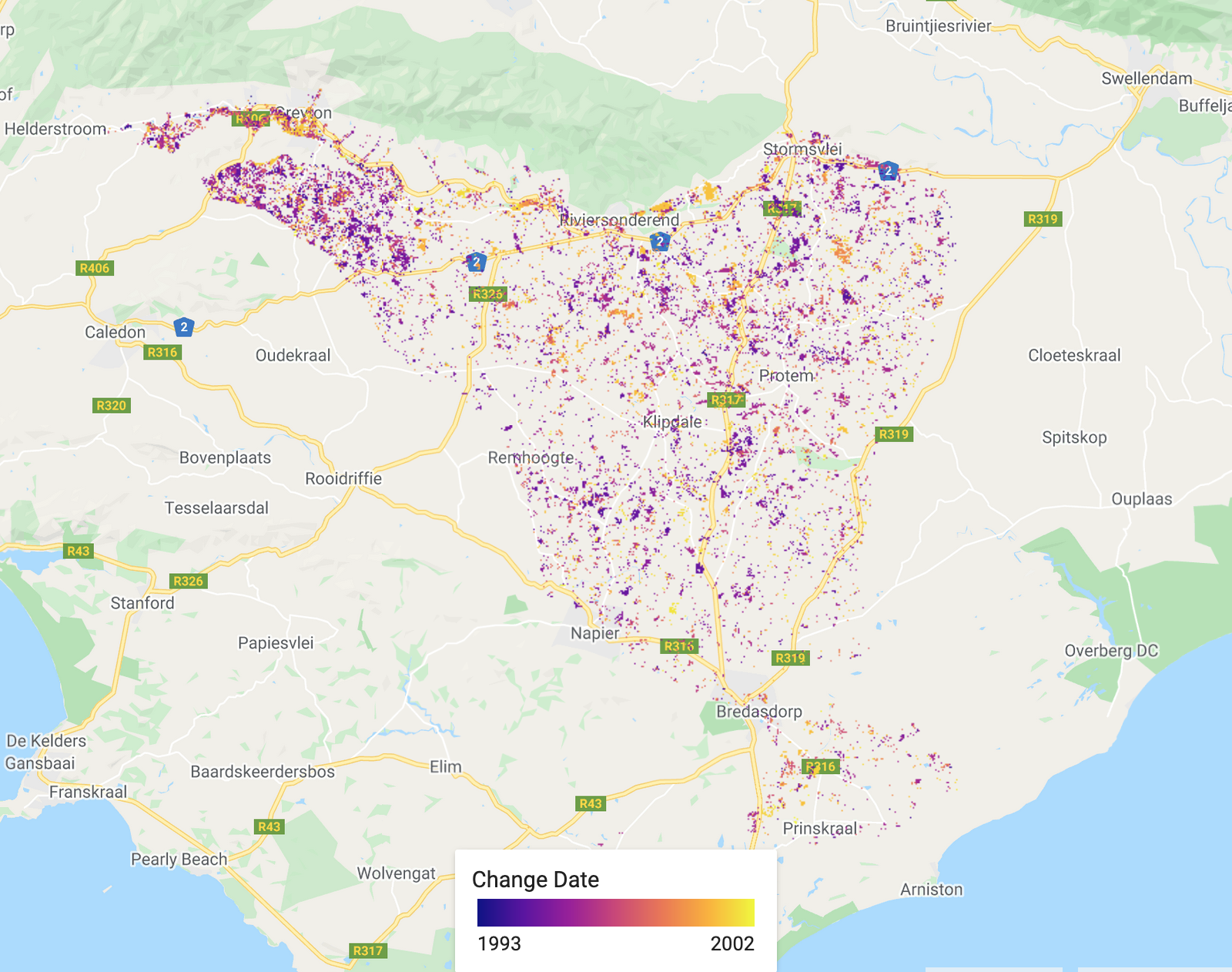Click the 2002 legend end label
Viewport: 1232px width, 972px height.
tap(731, 944)
